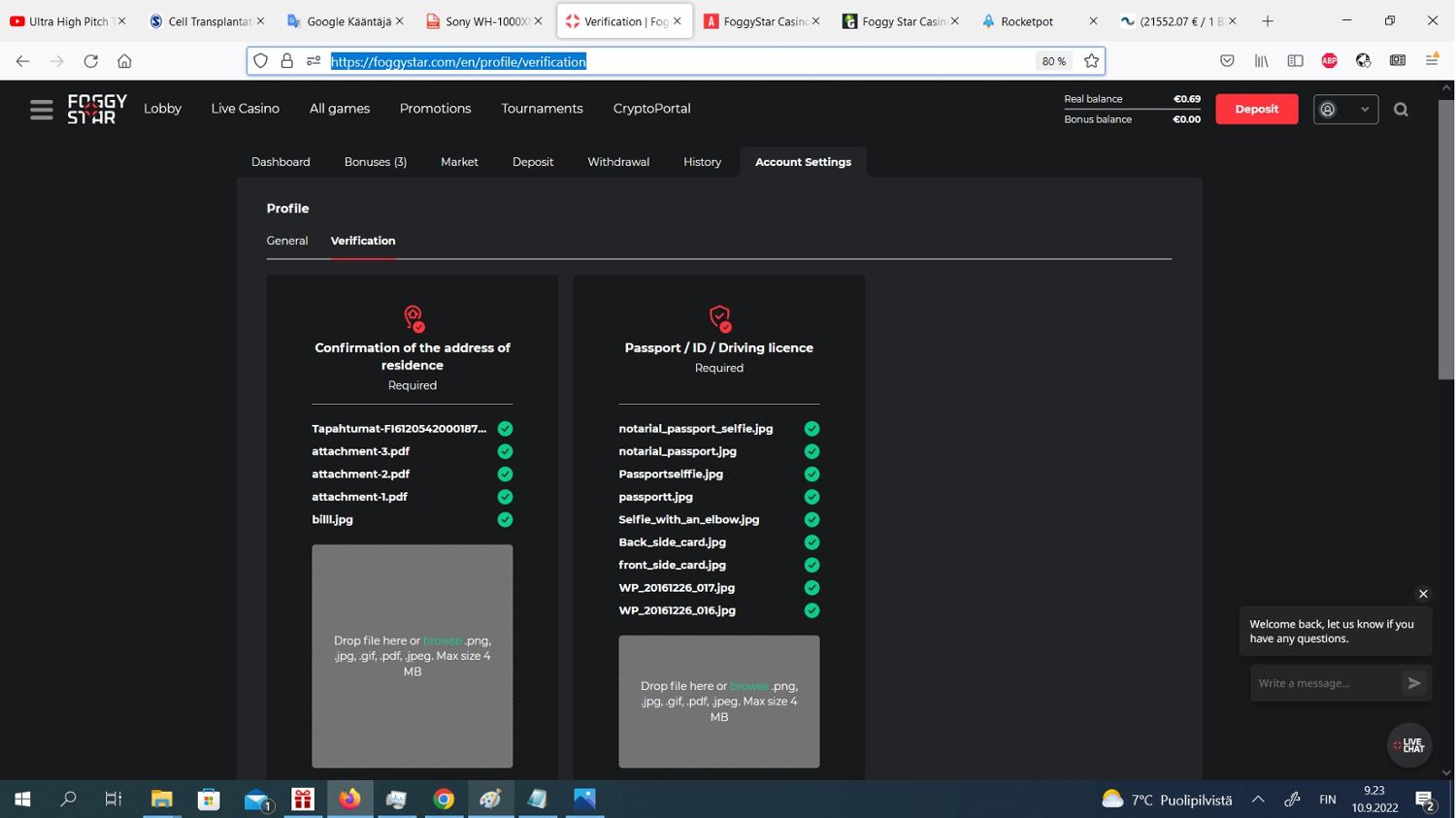This screenshot has width=1456, height=818.
Task: Expand the user account dropdown
Action: pos(1345,110)
